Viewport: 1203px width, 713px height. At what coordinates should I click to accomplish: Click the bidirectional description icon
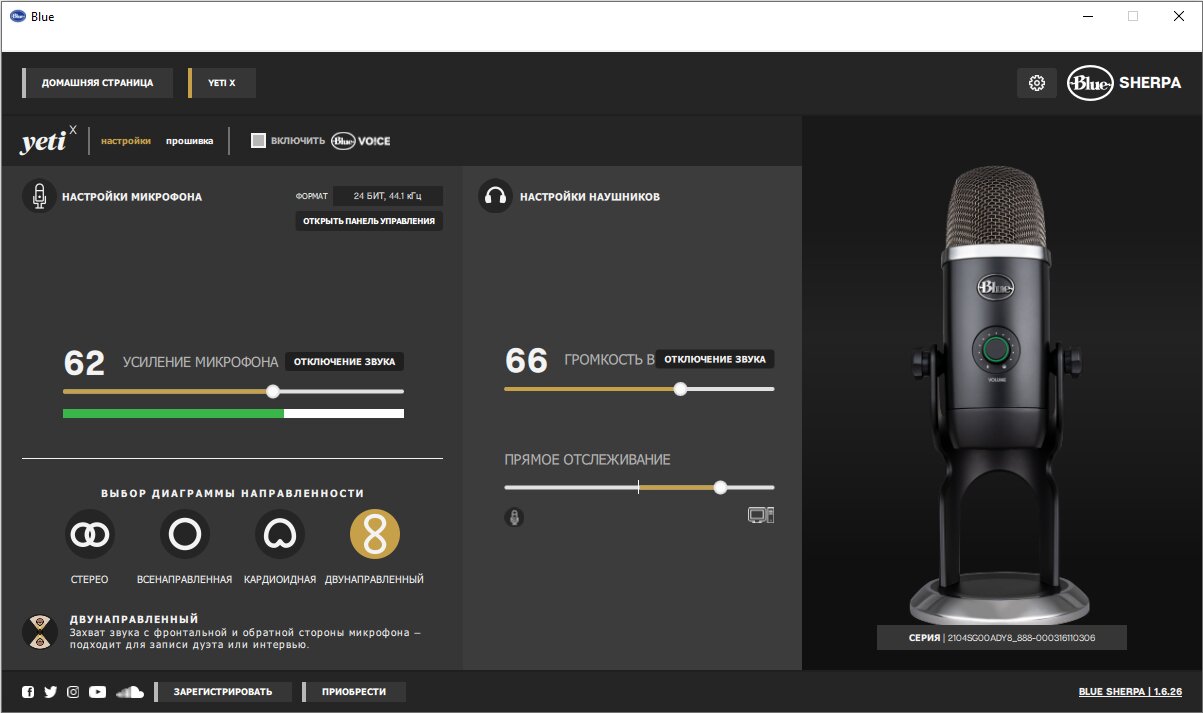pos(39,632)
